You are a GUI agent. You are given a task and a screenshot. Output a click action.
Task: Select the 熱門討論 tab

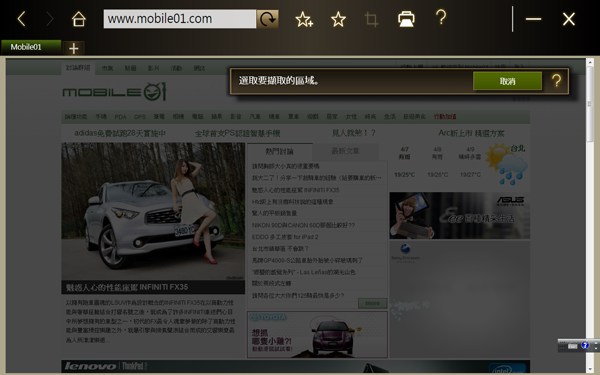pyautogui.click(x=279, y=152)
